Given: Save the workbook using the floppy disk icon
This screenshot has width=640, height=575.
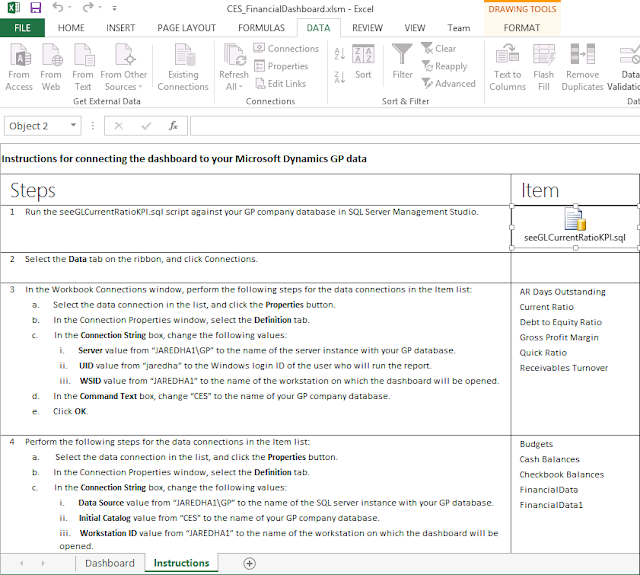Looking at the screenshot, I should click(x=36, y=8).
